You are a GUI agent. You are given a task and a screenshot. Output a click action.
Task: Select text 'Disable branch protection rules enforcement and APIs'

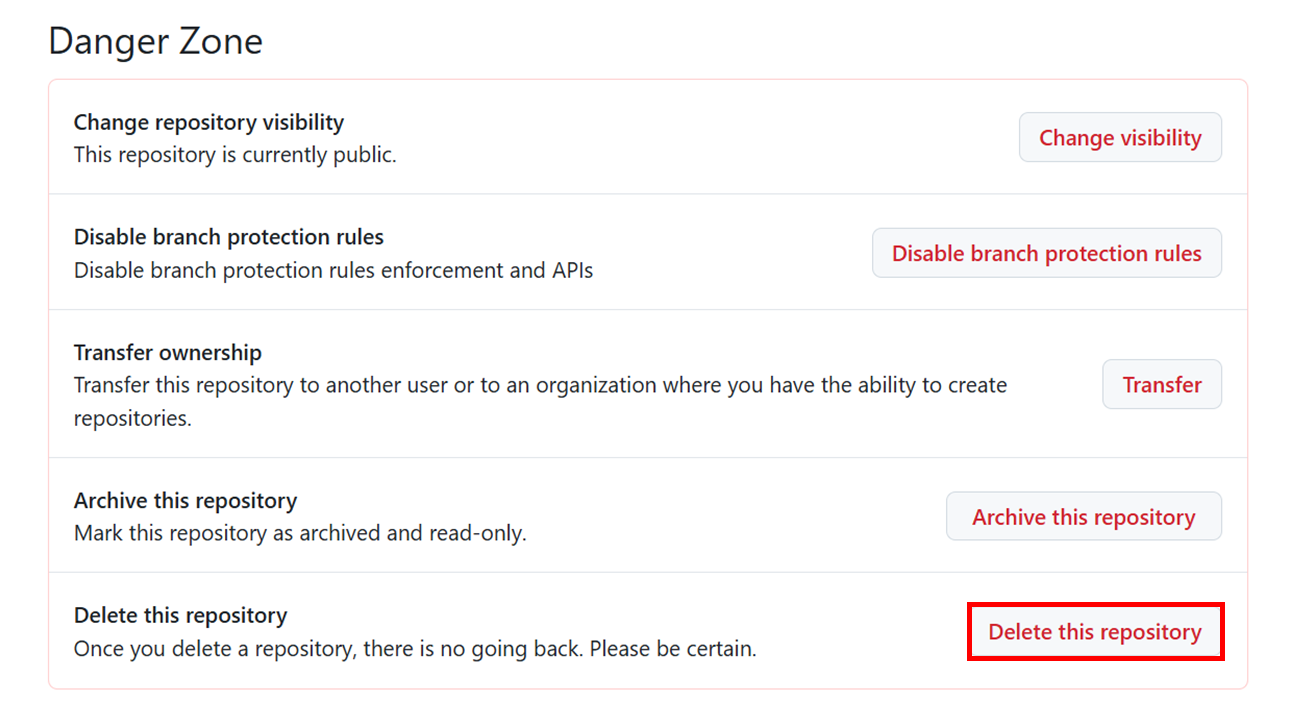click(333, 270)
